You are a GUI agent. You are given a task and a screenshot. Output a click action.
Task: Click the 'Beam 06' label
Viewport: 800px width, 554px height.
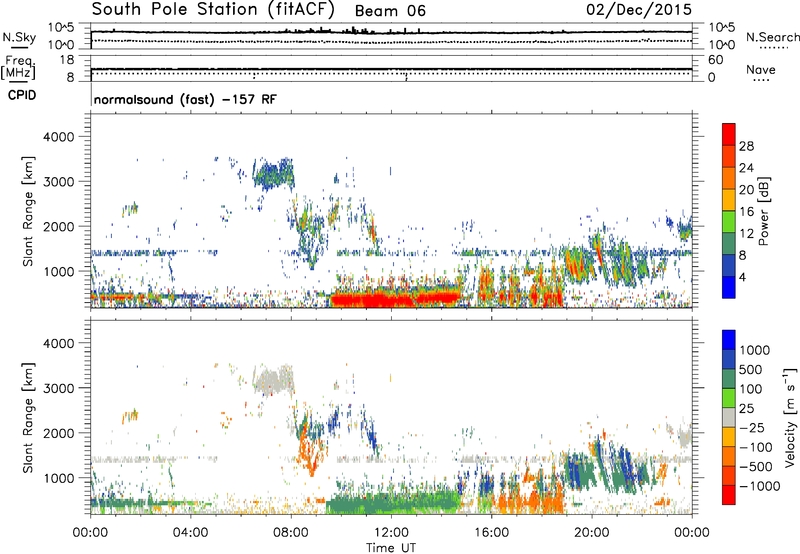(x=390, y=11)
